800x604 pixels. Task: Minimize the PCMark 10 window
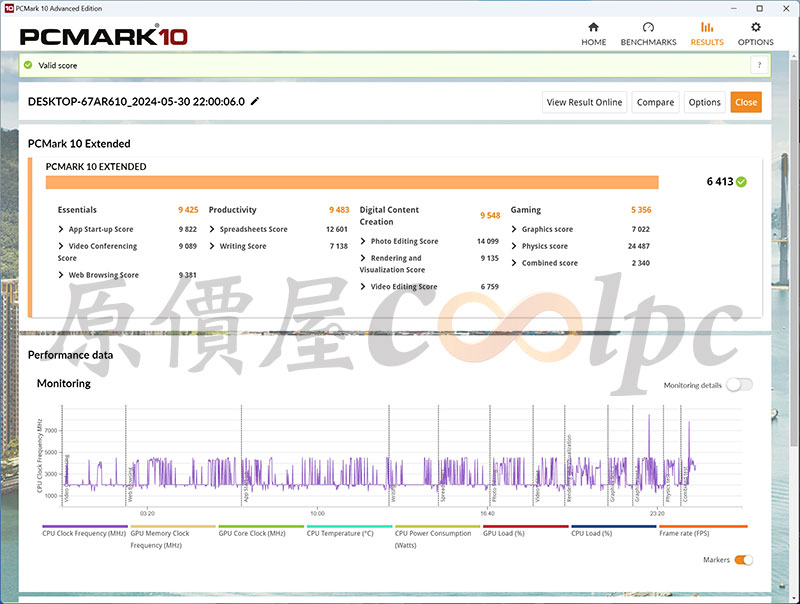pyautogui.click(x=734, y=8)
